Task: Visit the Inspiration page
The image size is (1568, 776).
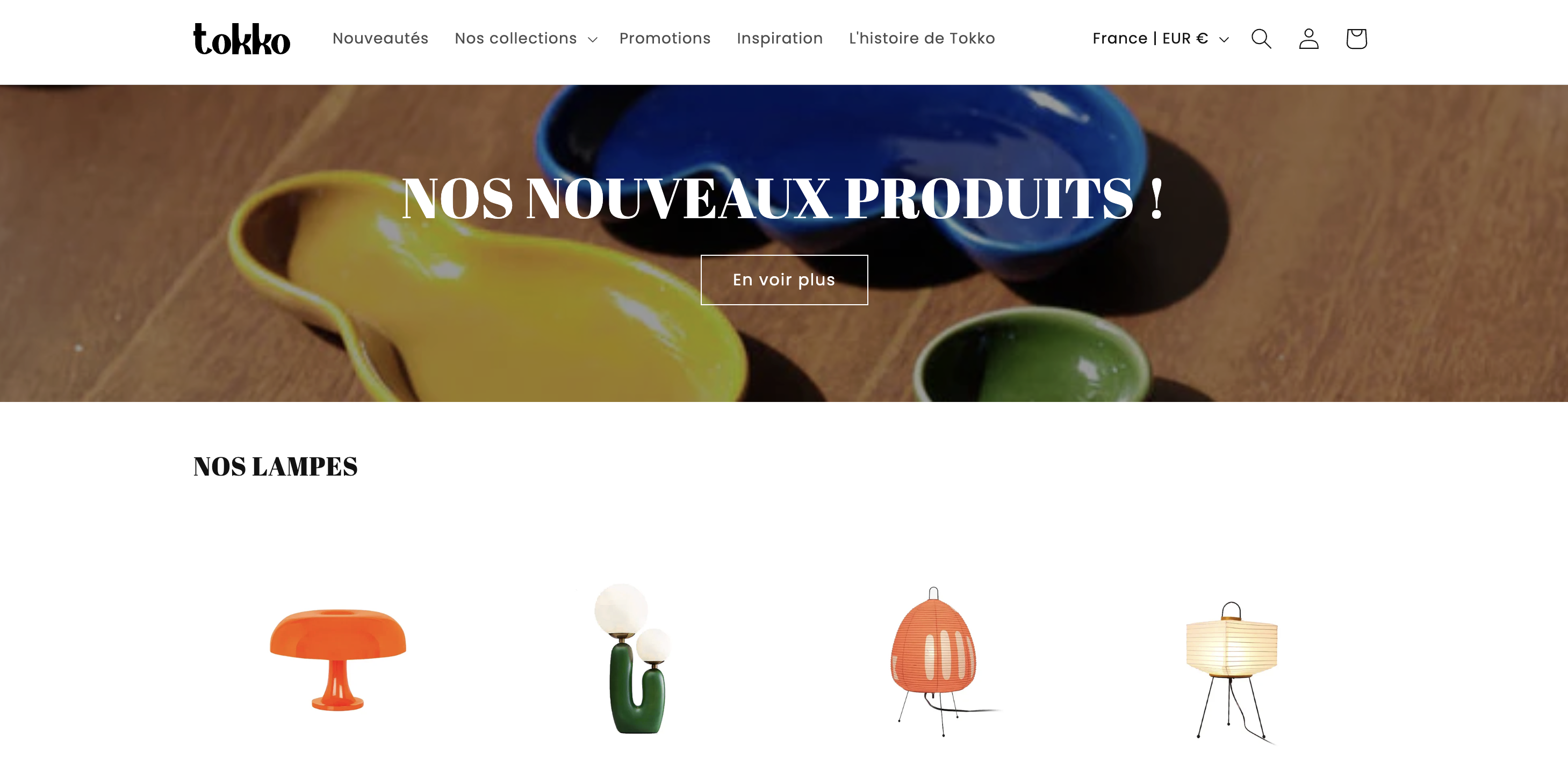Action: coord(780,38)
